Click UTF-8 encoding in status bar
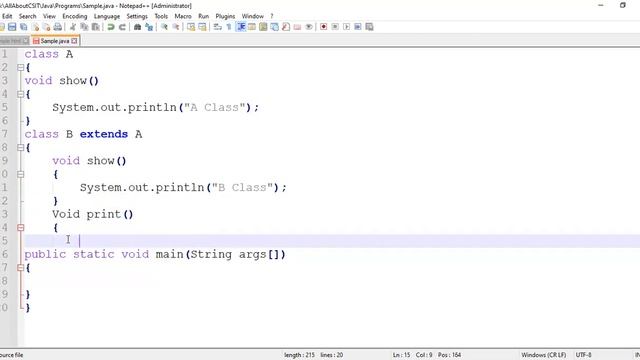This screenshot has width=640, height=360. (583, 355)
